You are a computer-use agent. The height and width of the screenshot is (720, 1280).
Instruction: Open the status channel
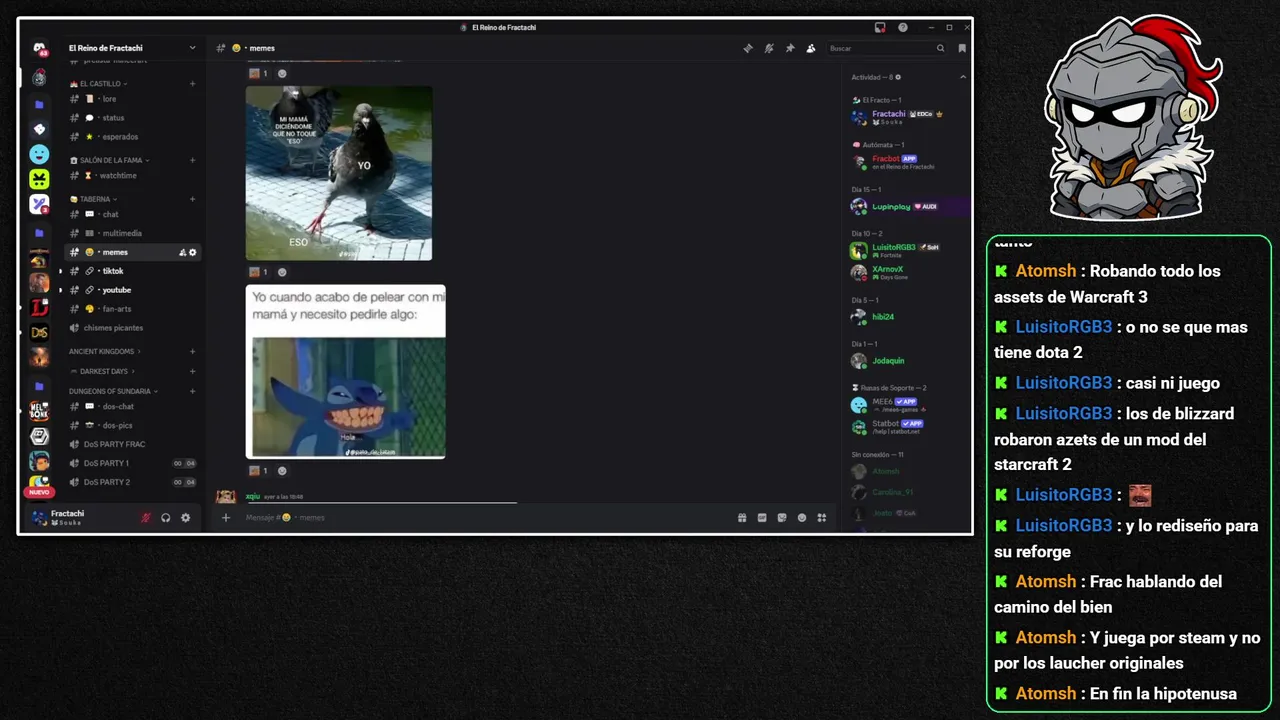[133, 118]
